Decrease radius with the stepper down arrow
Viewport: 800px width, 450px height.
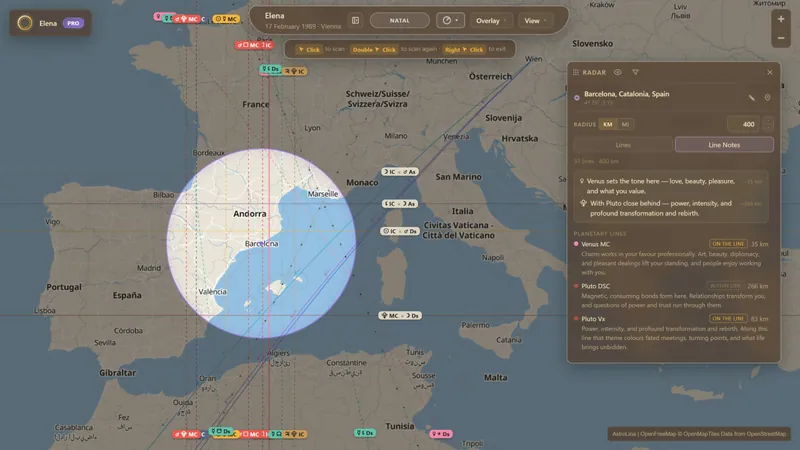(x=767, y=128)
